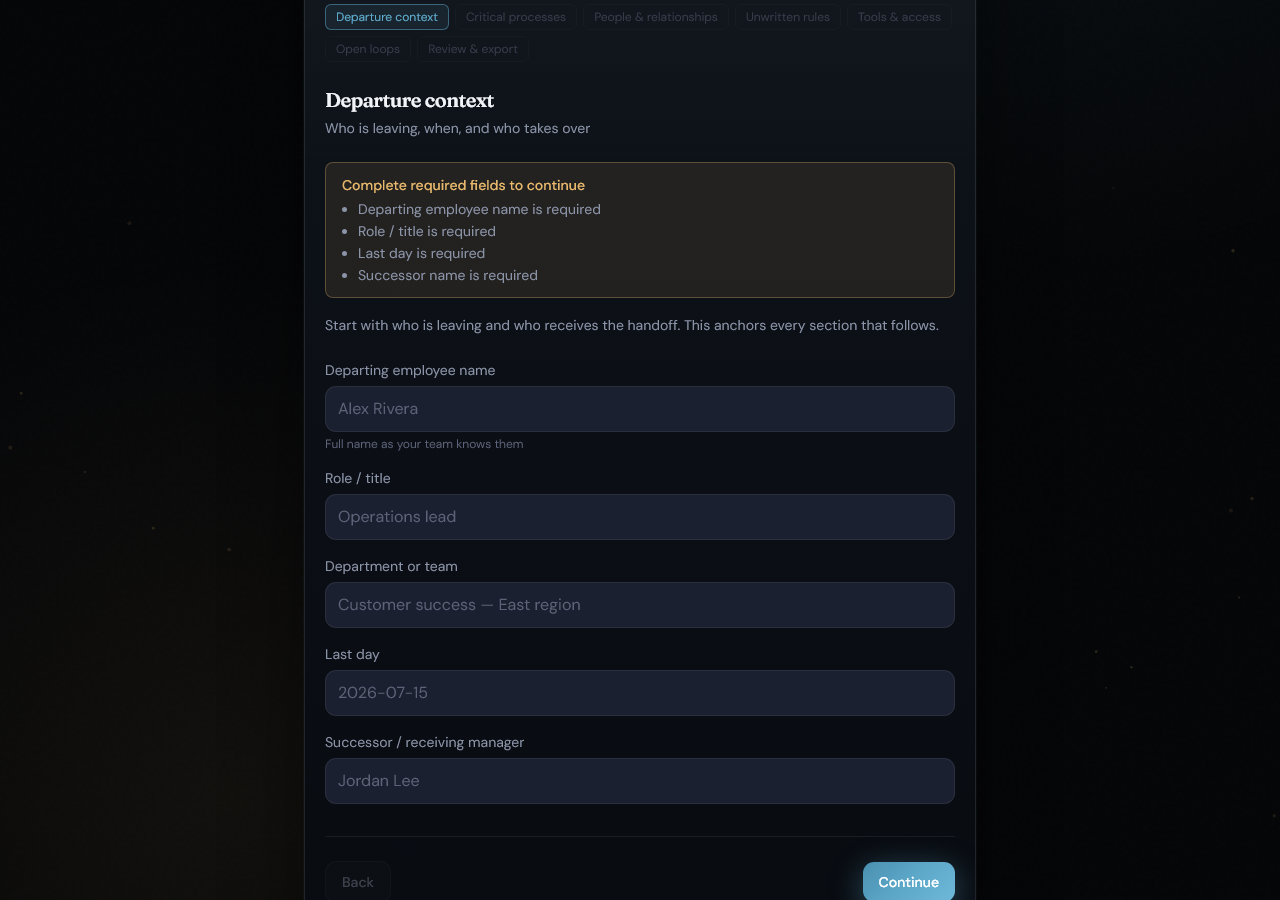This screenshot has width=1280, height=900.
Task: Open the Critical processes step
Action: pyautogui.click(x=516, y=17)
